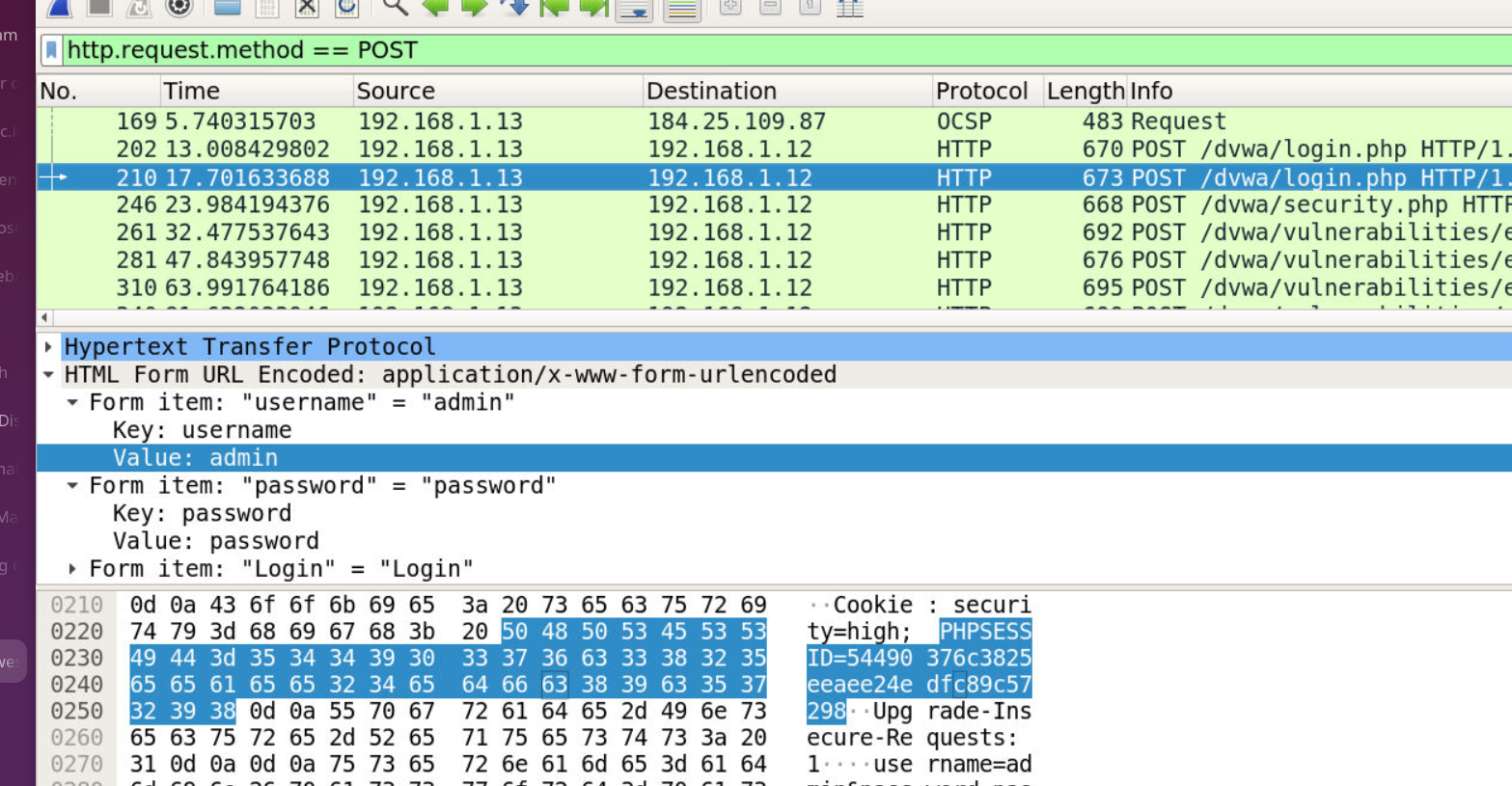
Task: Toggle packet list colorization
Action: (681, 9)
